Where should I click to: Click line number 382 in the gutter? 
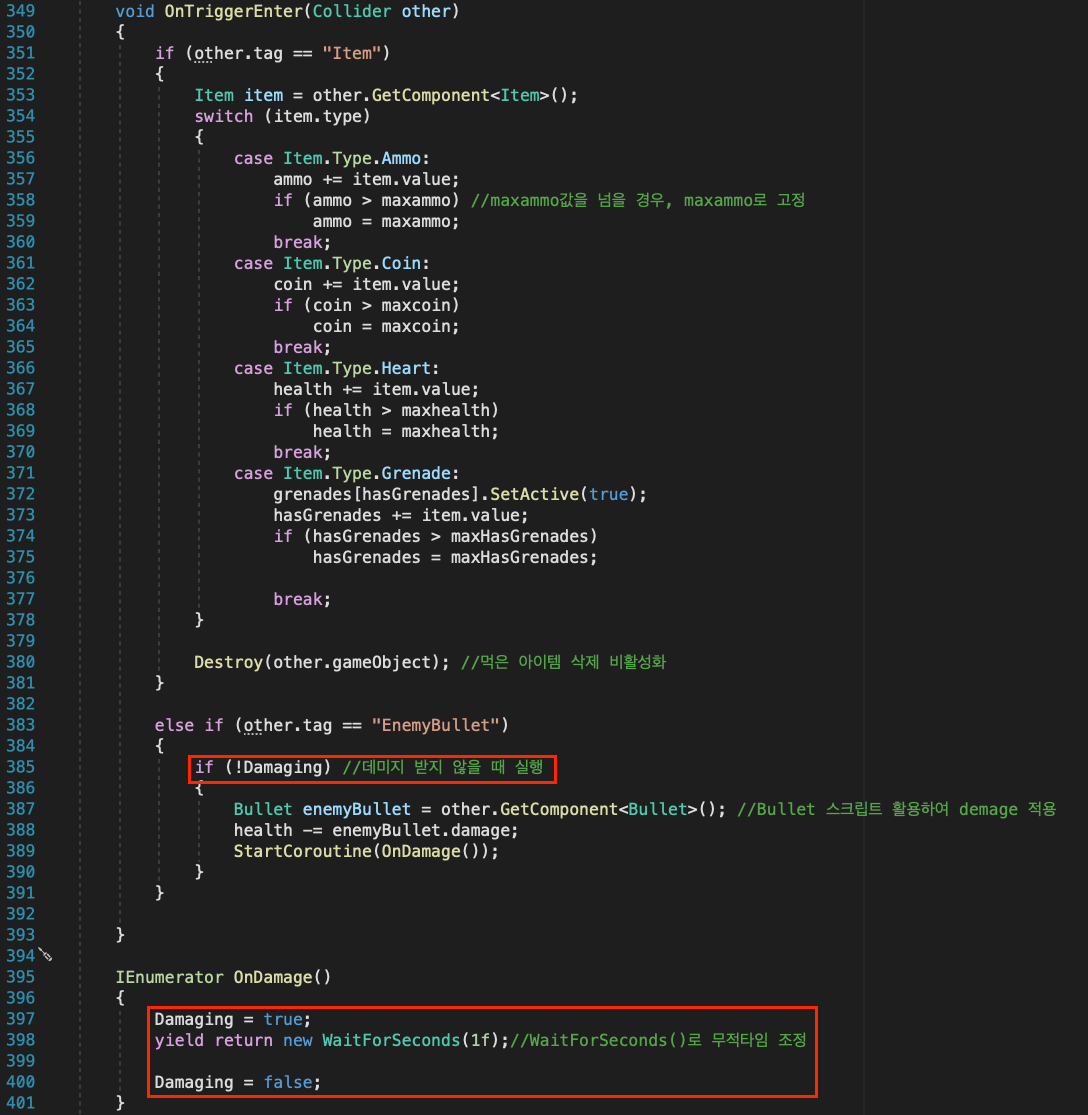tap(21, 704)
